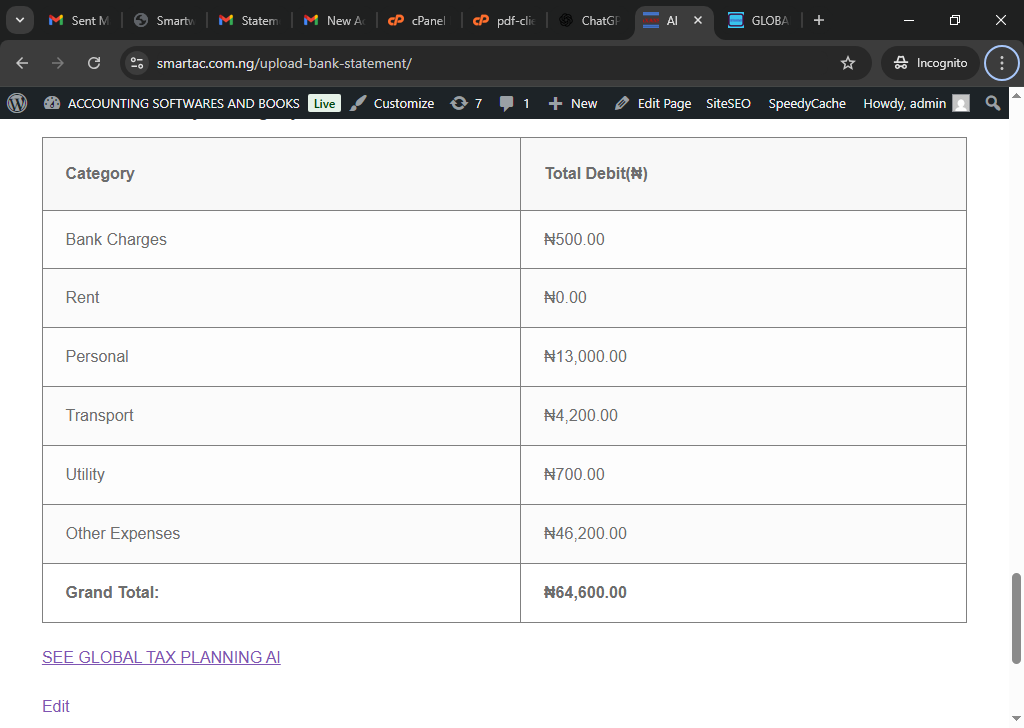
Task: Switch to the ChatGPT browser tab
Action: [590, 20]
